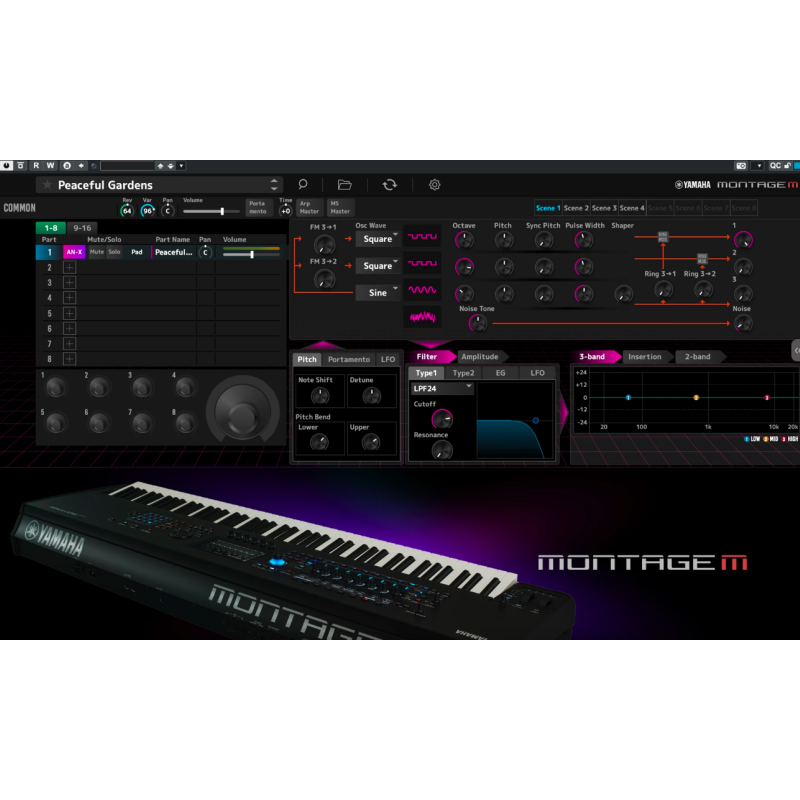
Task: Open dropdown arrow next to camera icon
Action: pos(759,165)
